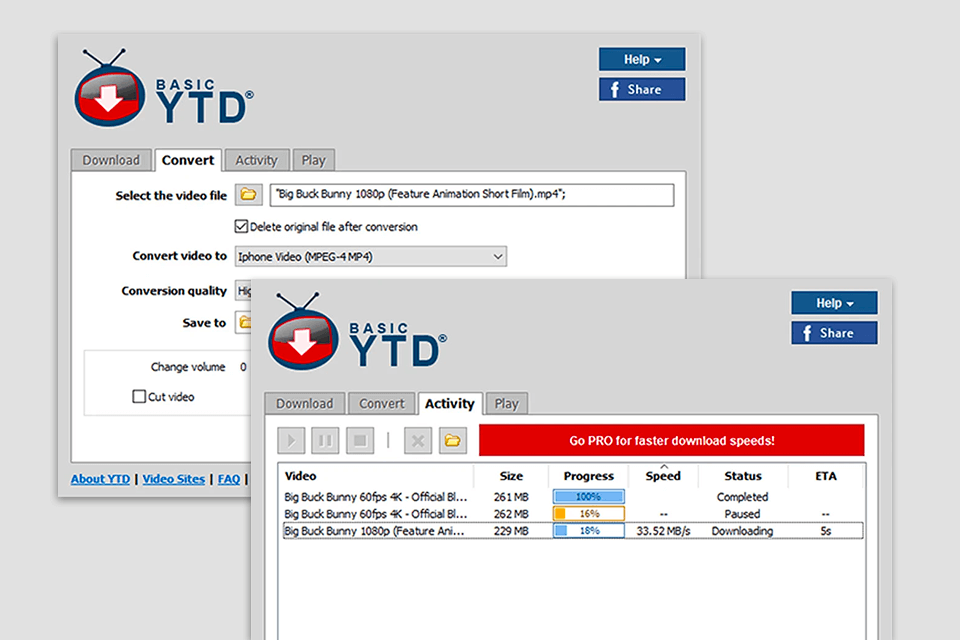Sort by Video column header
This screenshot has width=960, height=640.
coord(376,476)
